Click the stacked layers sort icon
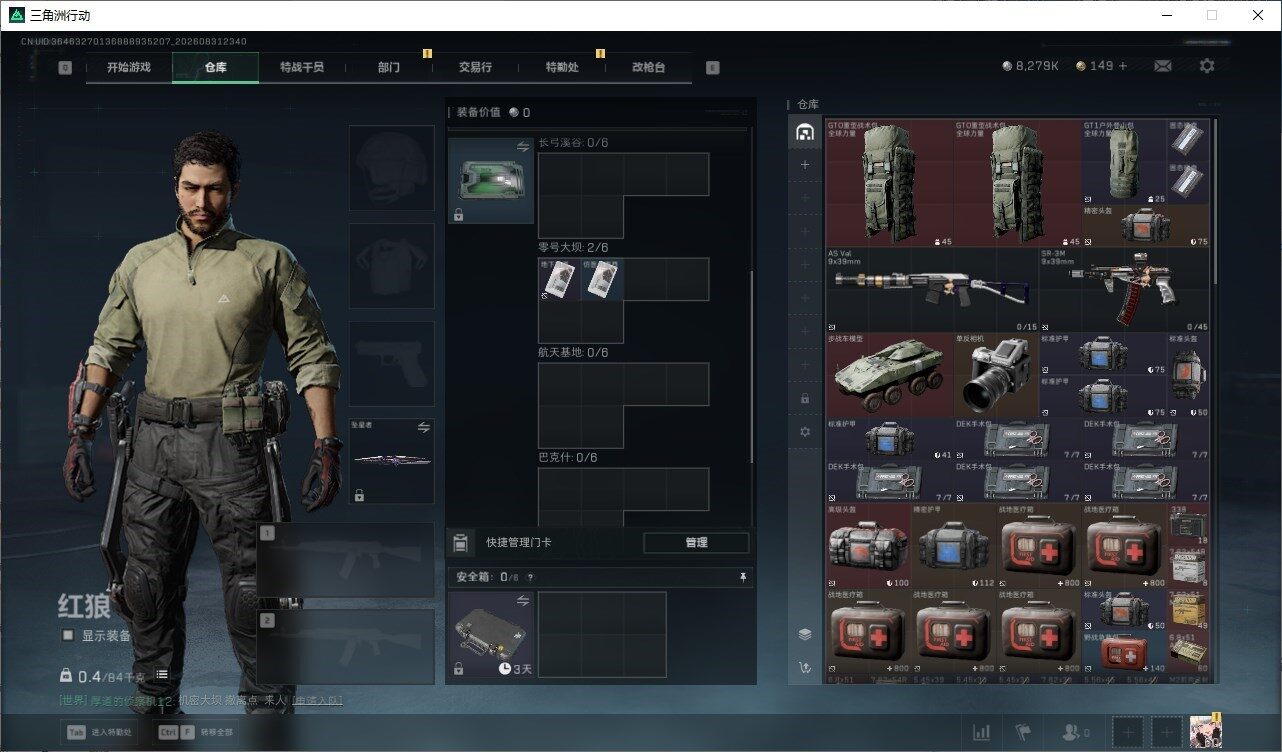This screenshot has width=1282, height=752. pos(805,634)
